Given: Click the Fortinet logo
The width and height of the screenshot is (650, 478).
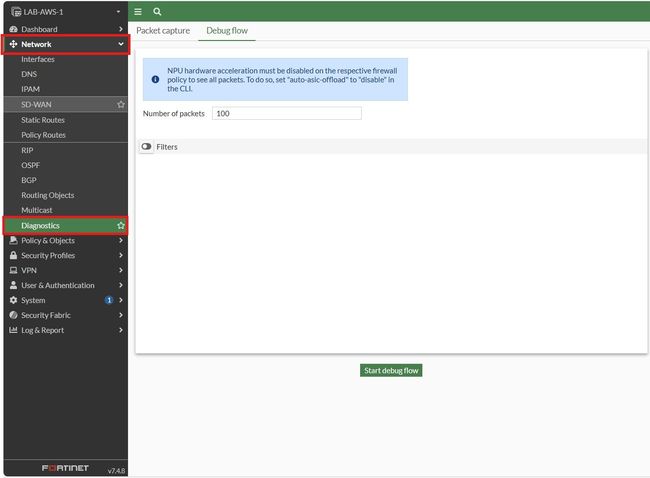Looking at the screenshot, I should 65,468.
